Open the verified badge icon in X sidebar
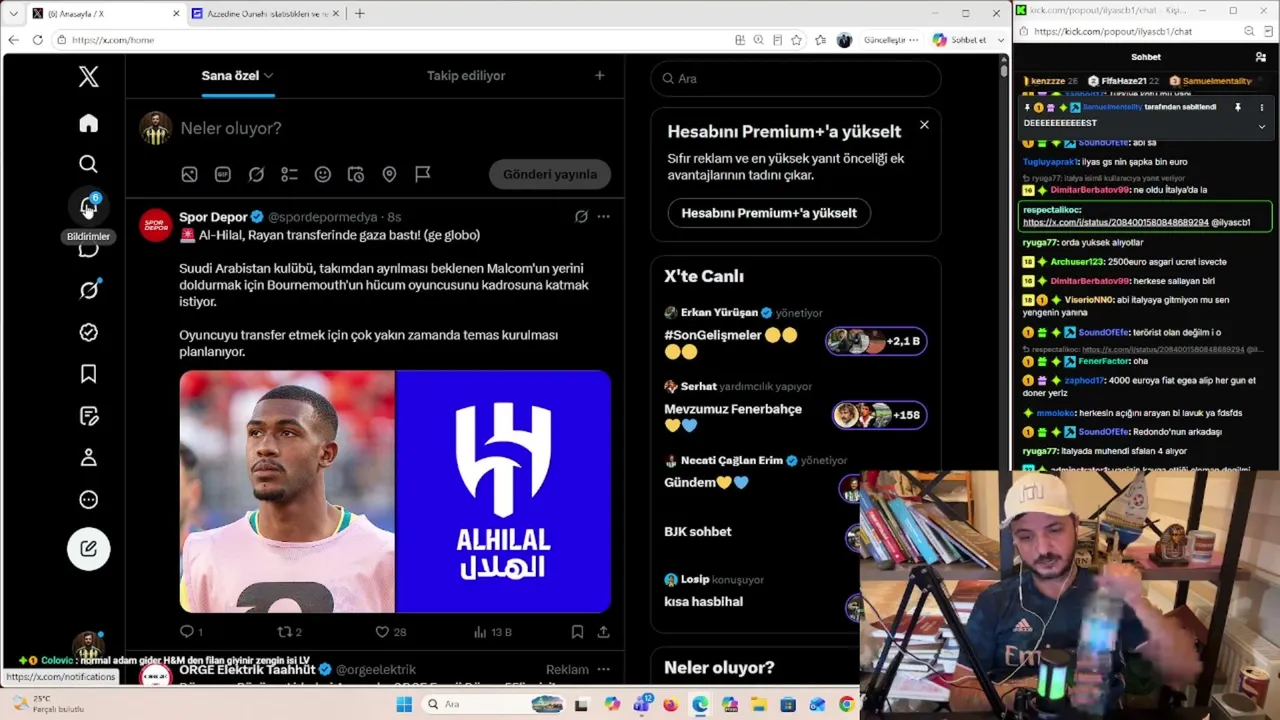Viewport: 1280px width, 720px height. (x=89, y=332)
